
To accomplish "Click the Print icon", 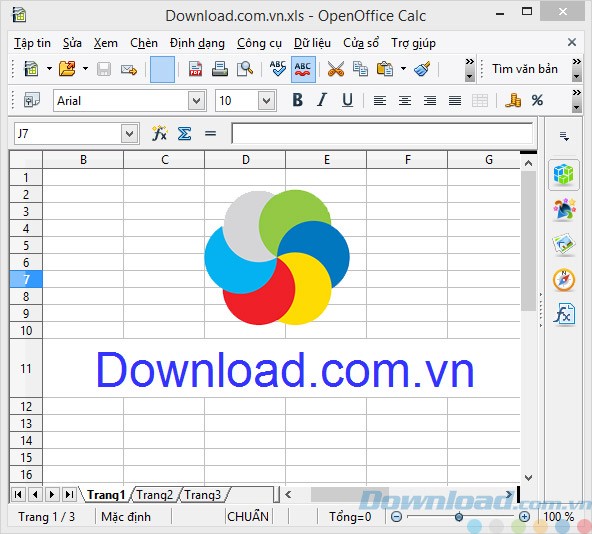I will pos(220,69).
